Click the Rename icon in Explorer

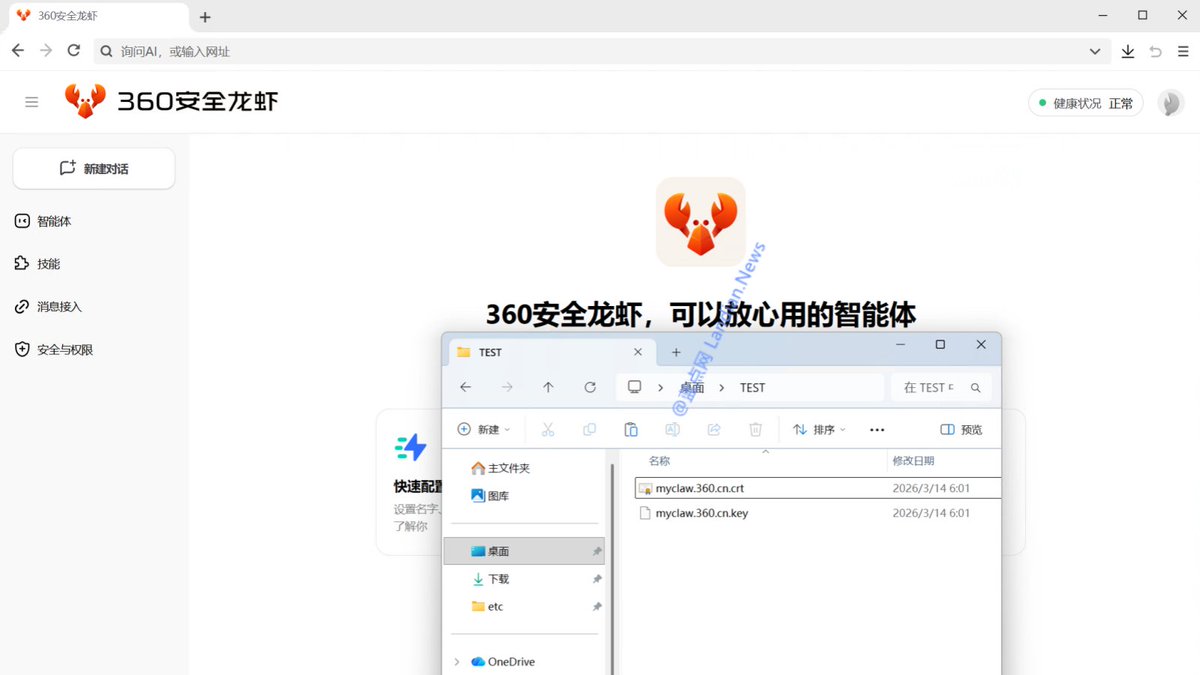(673, 429)
